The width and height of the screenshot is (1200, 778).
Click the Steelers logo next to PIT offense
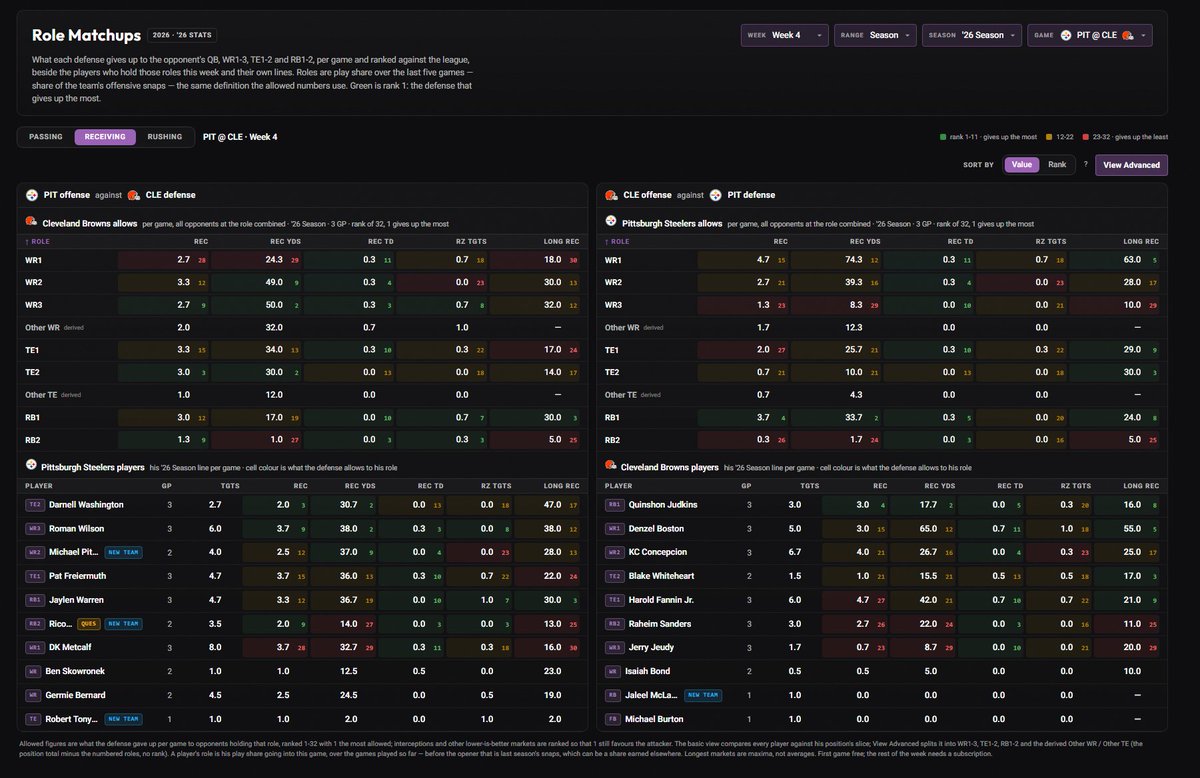click(31, 195)
